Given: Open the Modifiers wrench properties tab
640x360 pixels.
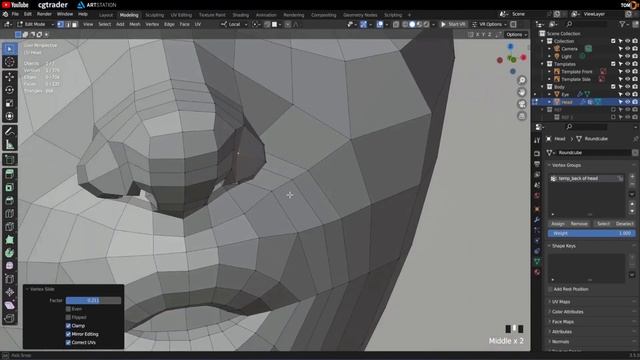Looking at the screenshot, I should click(x=537, y=220).
